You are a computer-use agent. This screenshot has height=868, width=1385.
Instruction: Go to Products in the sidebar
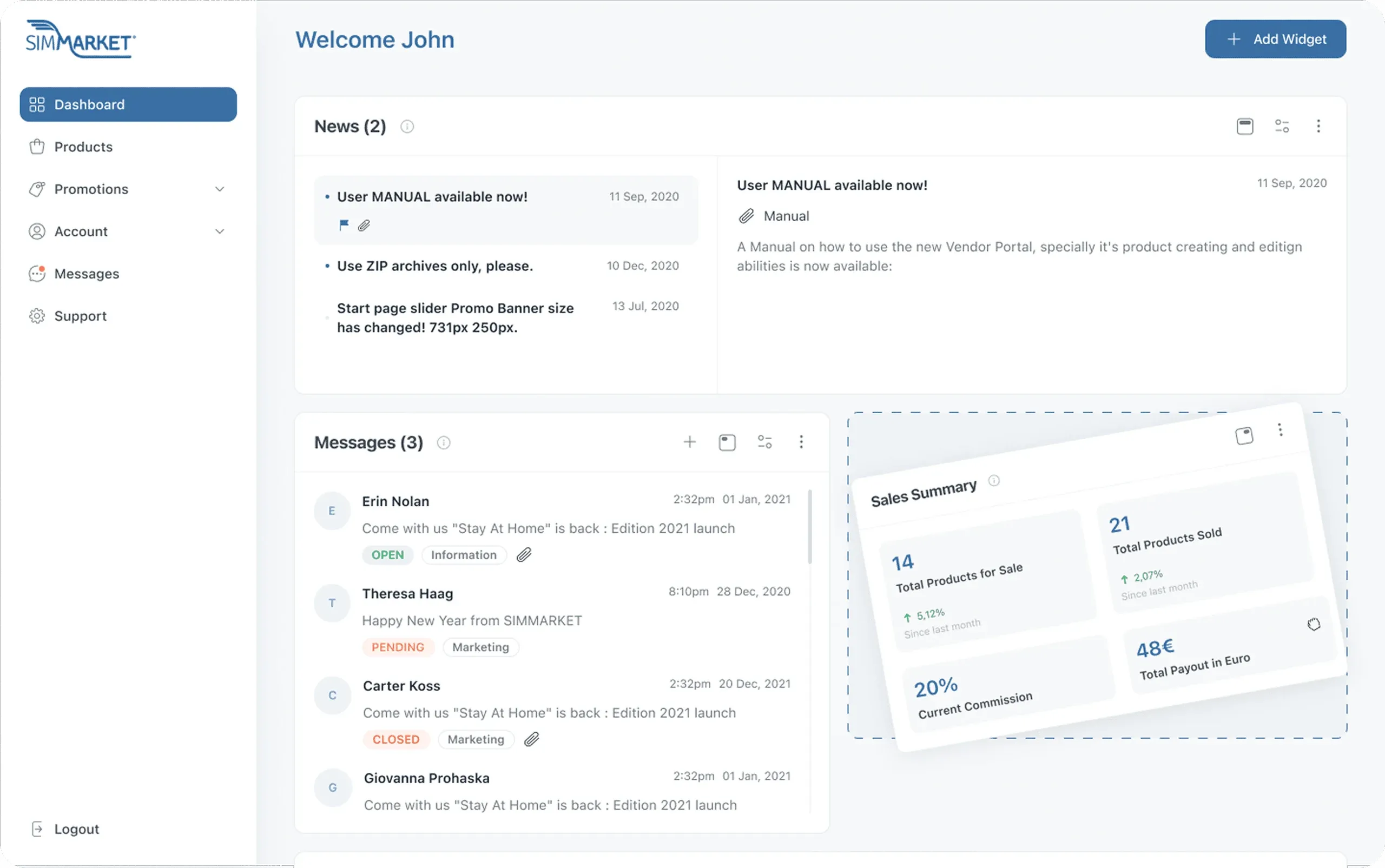[x=128, y=147]
